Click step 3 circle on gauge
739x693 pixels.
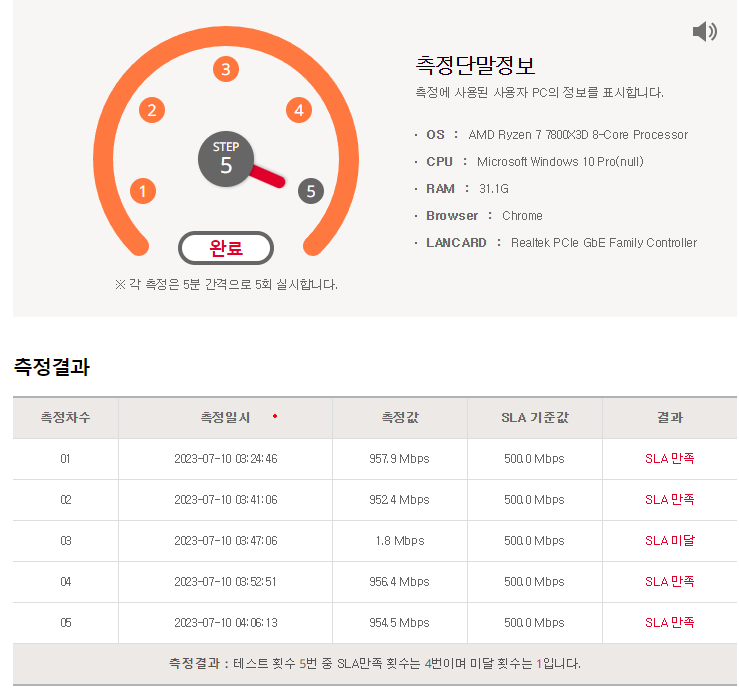pyautogui.click(x=226, y=69)
